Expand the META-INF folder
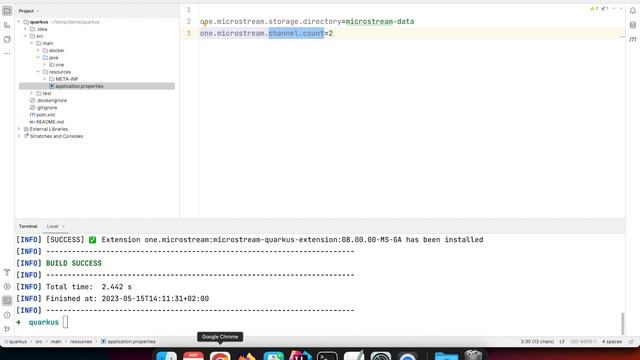The image size is (640, 360). click(x=45, y=79)
